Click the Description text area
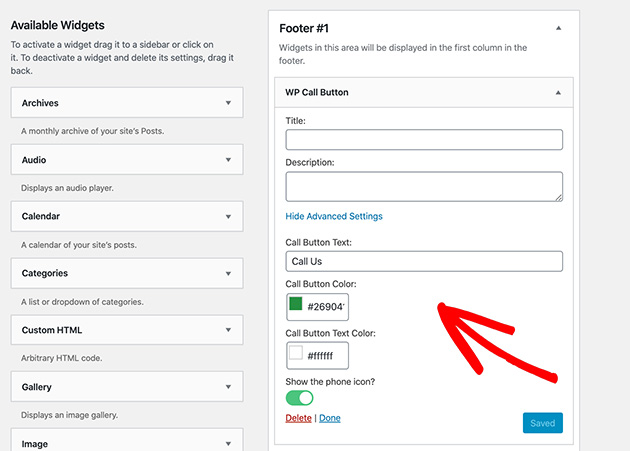This screenshot has height=451, width=630. pyautogui.click(x=424, y=187)
